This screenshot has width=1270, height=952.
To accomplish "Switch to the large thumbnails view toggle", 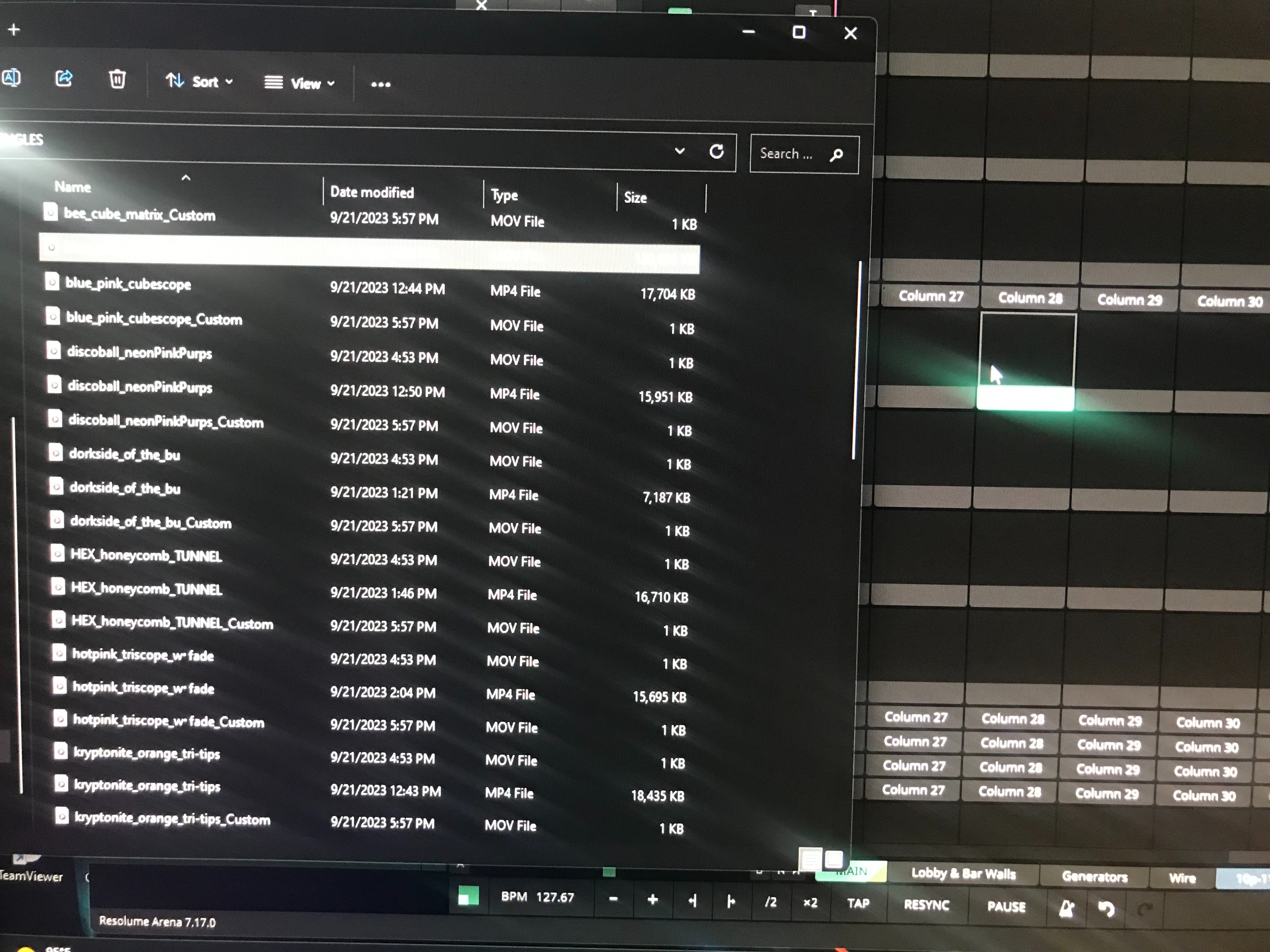I will coord(834,859).
